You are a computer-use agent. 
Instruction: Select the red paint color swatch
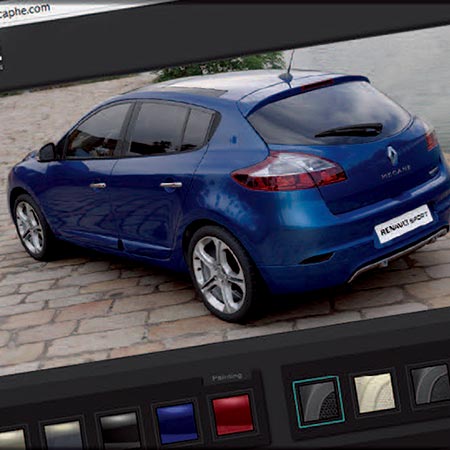point(232,415)
